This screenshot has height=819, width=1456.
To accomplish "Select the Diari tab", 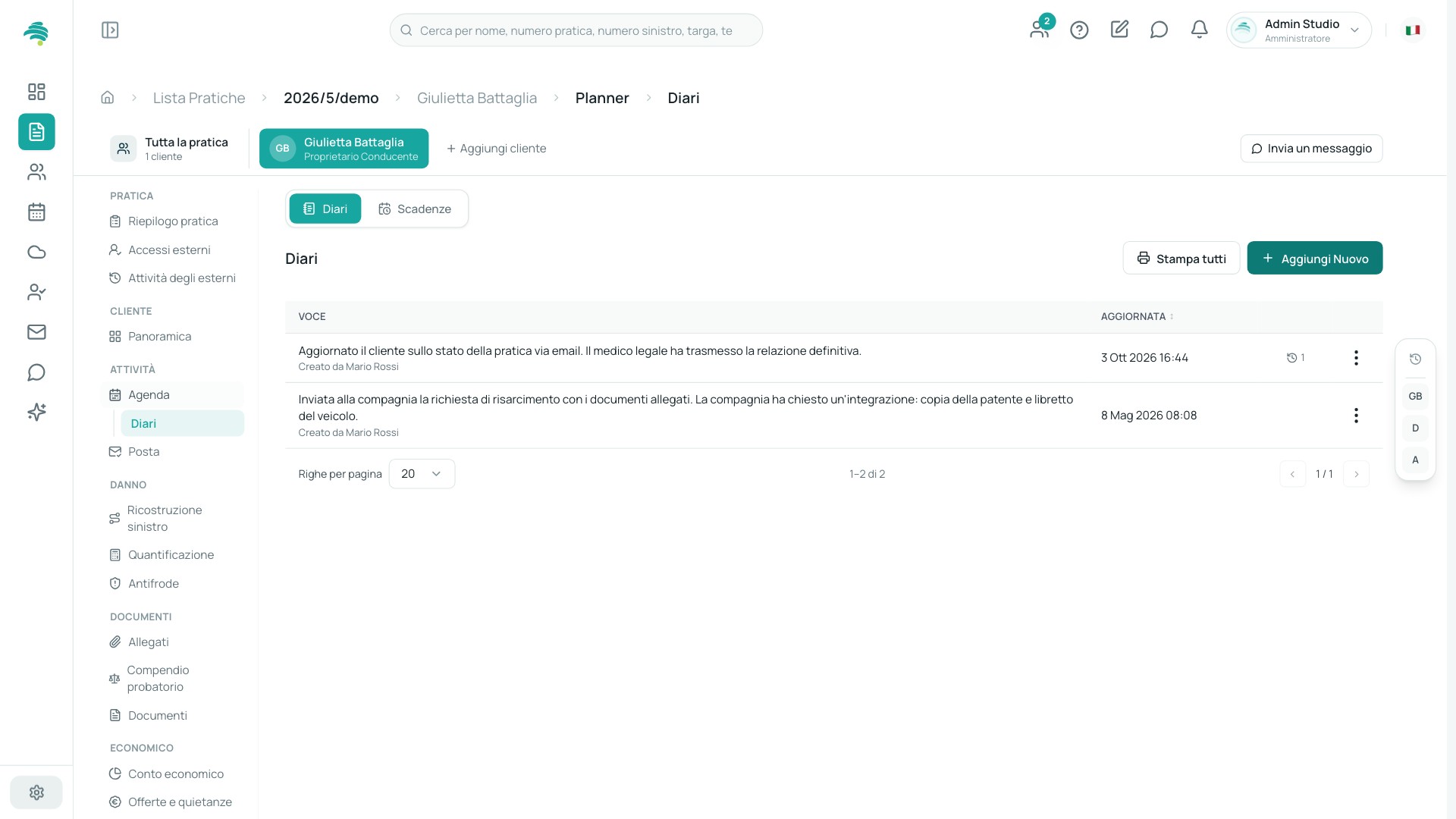I will pos(325,209).
